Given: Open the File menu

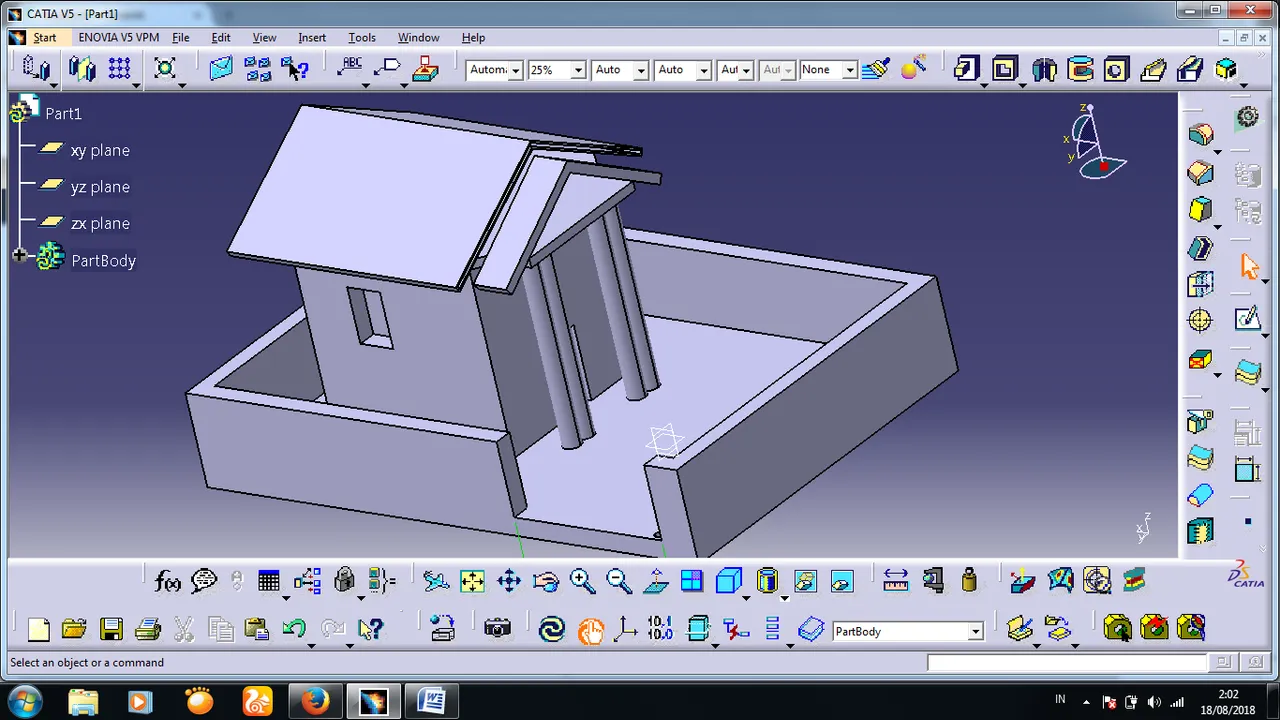Looking at the screenshot, I should pos(181,38).
